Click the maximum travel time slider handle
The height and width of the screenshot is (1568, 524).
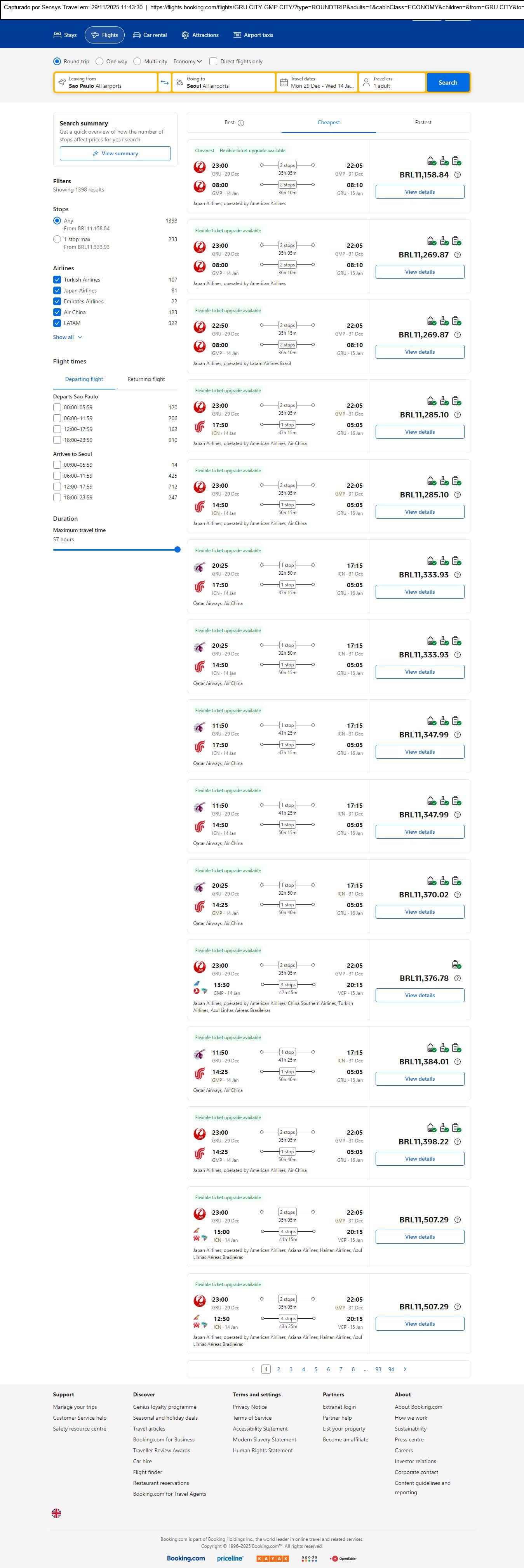pyautogui.click(x=177, y=549)
